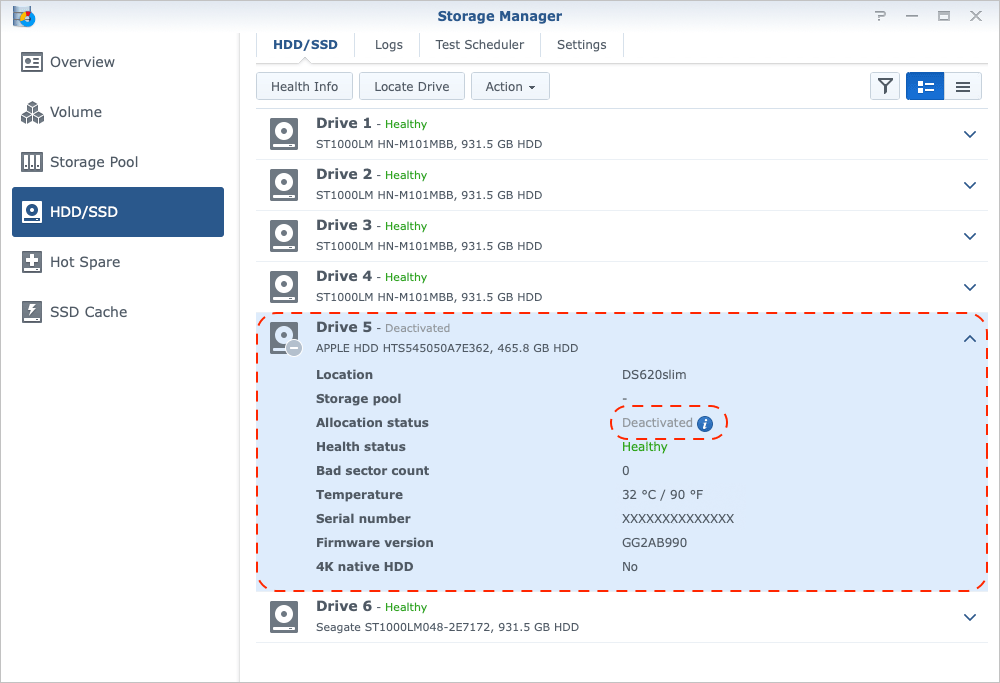This screenshot has width=1000, height=683.
Task: Click the Deactivated info icon
Action: pyautogui.click(x=705, y=423)
